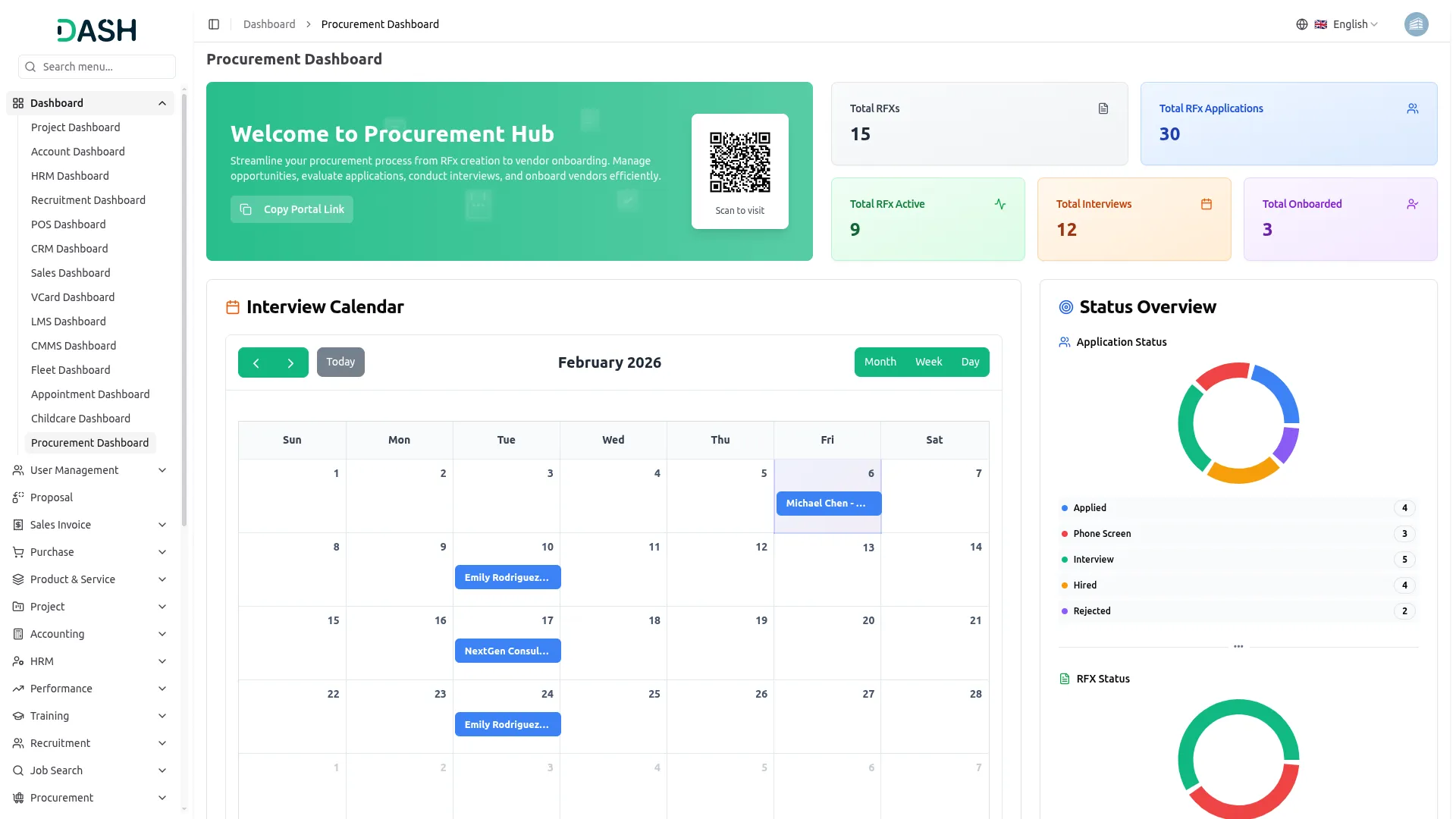
Task: Switch calendar to Week view
Action: coord(928,362)
